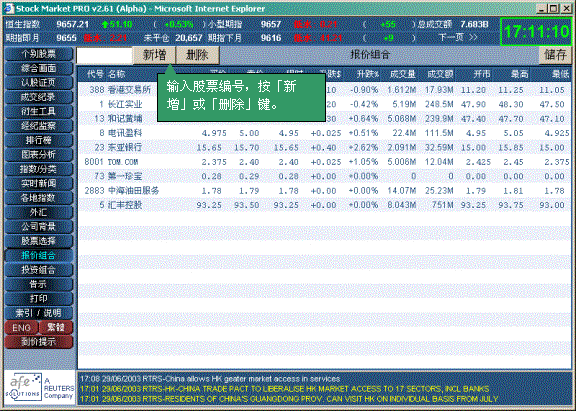
Task: Switch language with the ENG button
Action: click(x=21, y=328)
